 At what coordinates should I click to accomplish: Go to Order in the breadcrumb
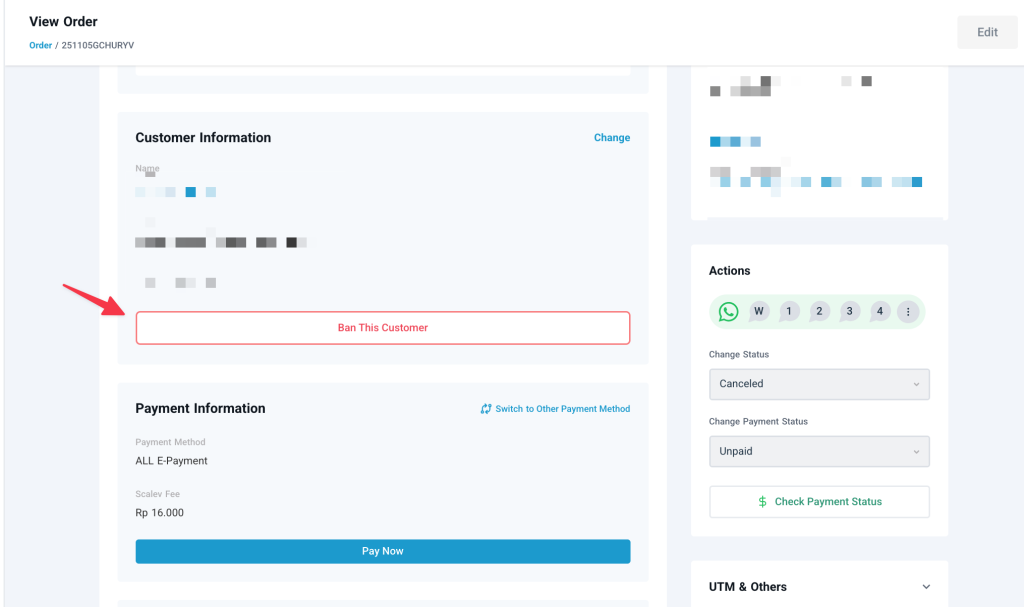(x=40, y=46)
